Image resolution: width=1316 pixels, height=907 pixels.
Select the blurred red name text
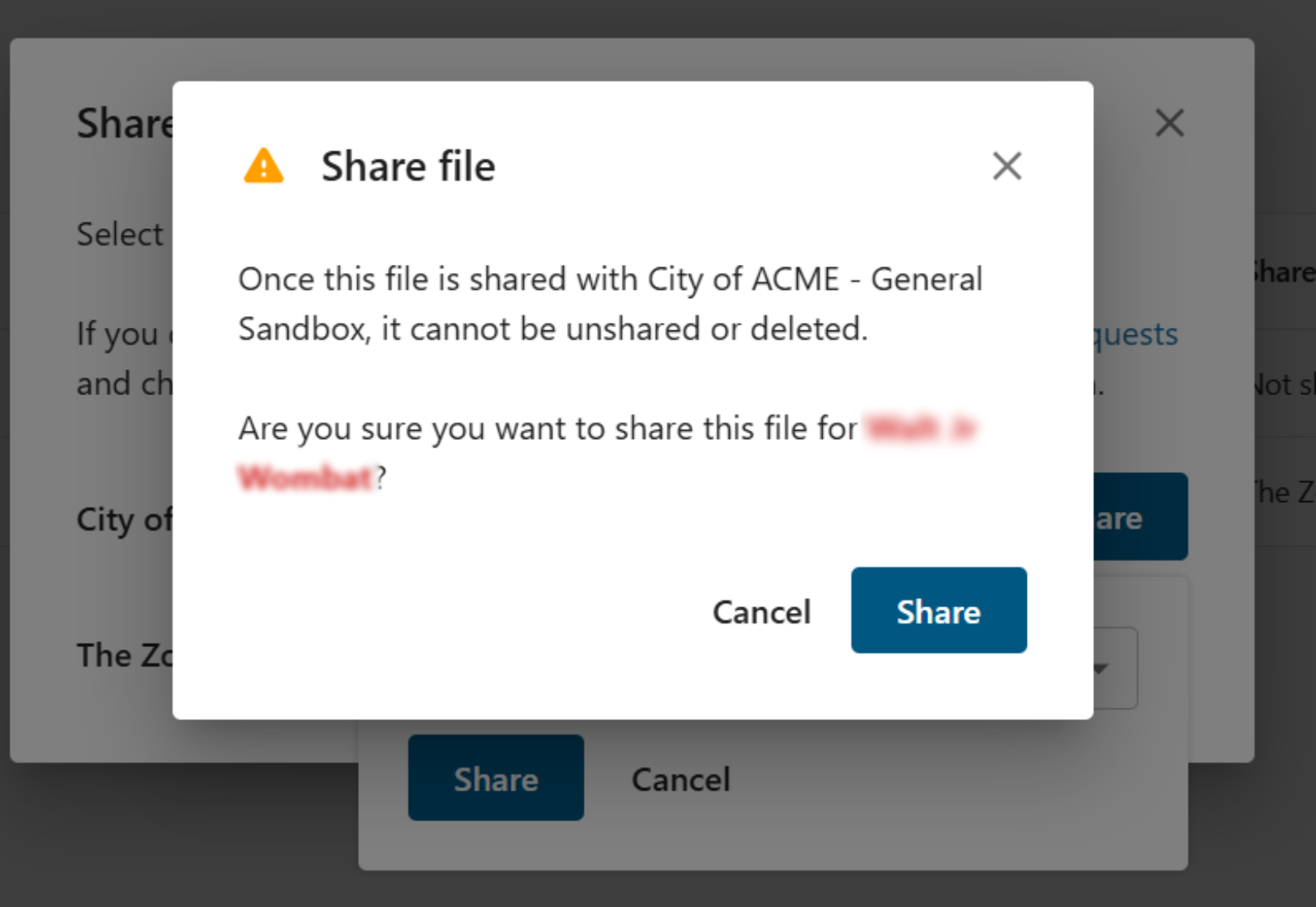pos(607,452)
